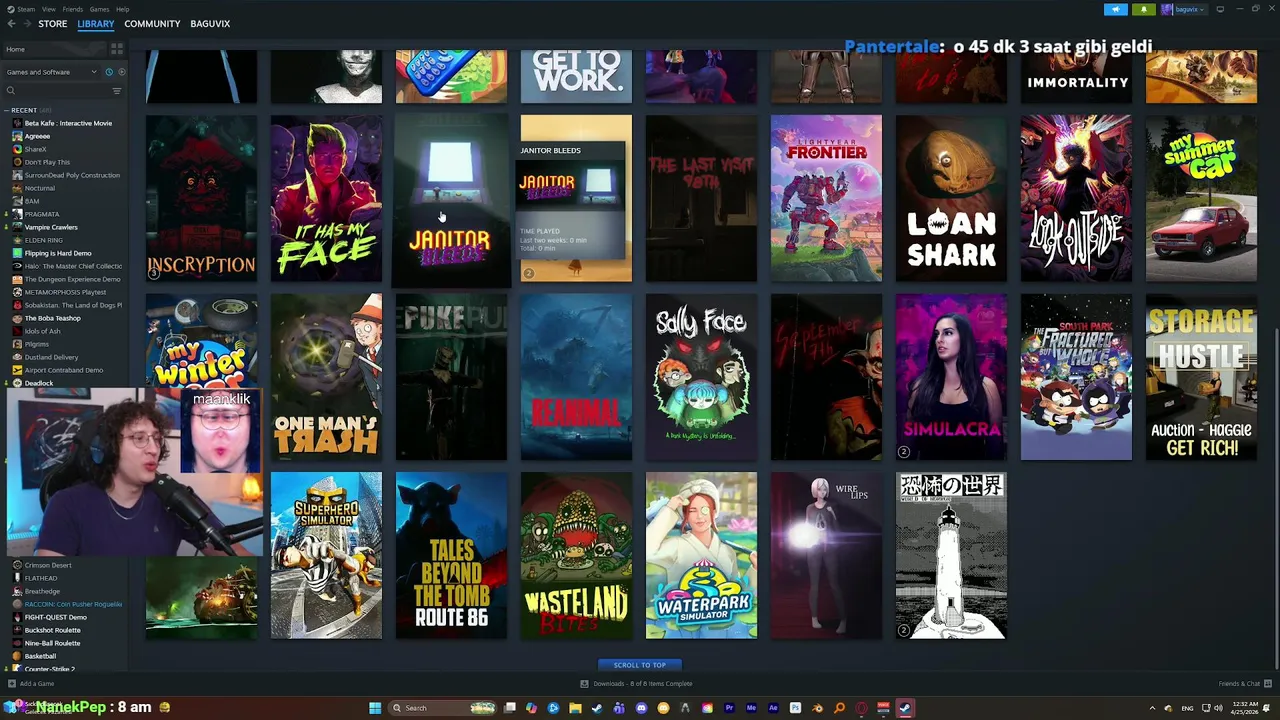Select Vampire Crawlers in the game list
This screenshot has width=1280, height=720.
pyautogui.click(x=51, y=227)
